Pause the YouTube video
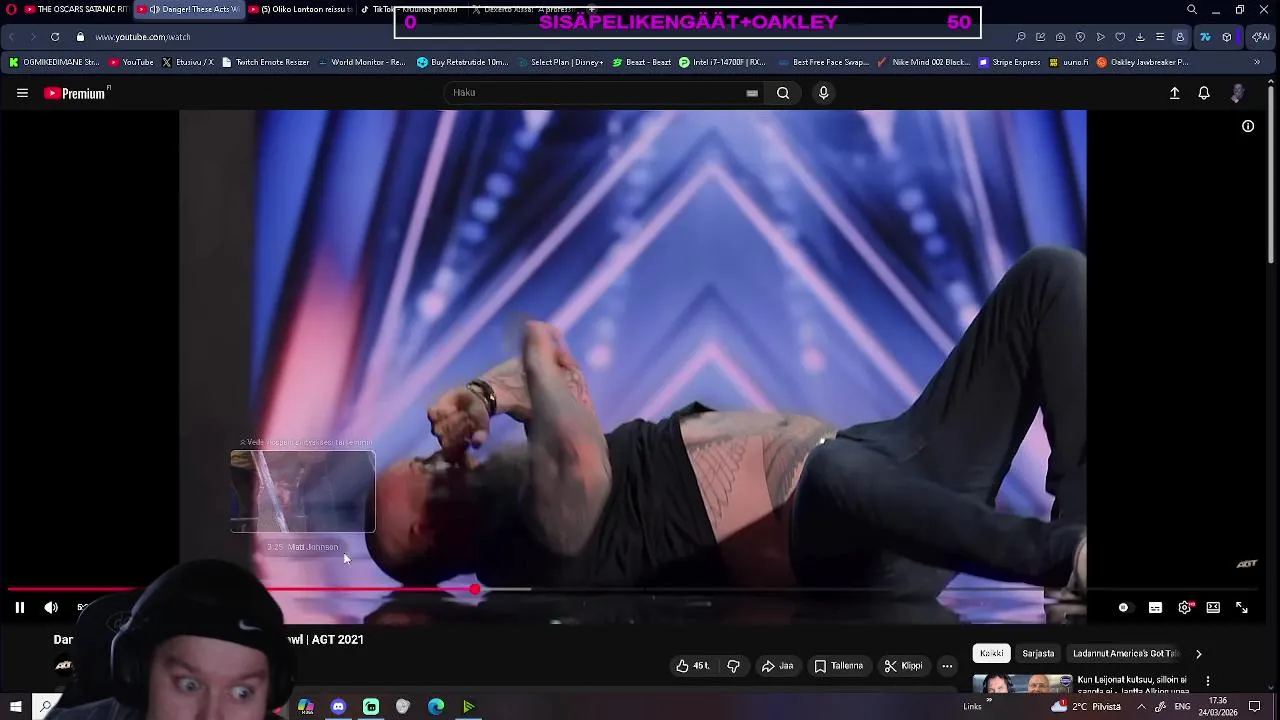 coord(19,607)
